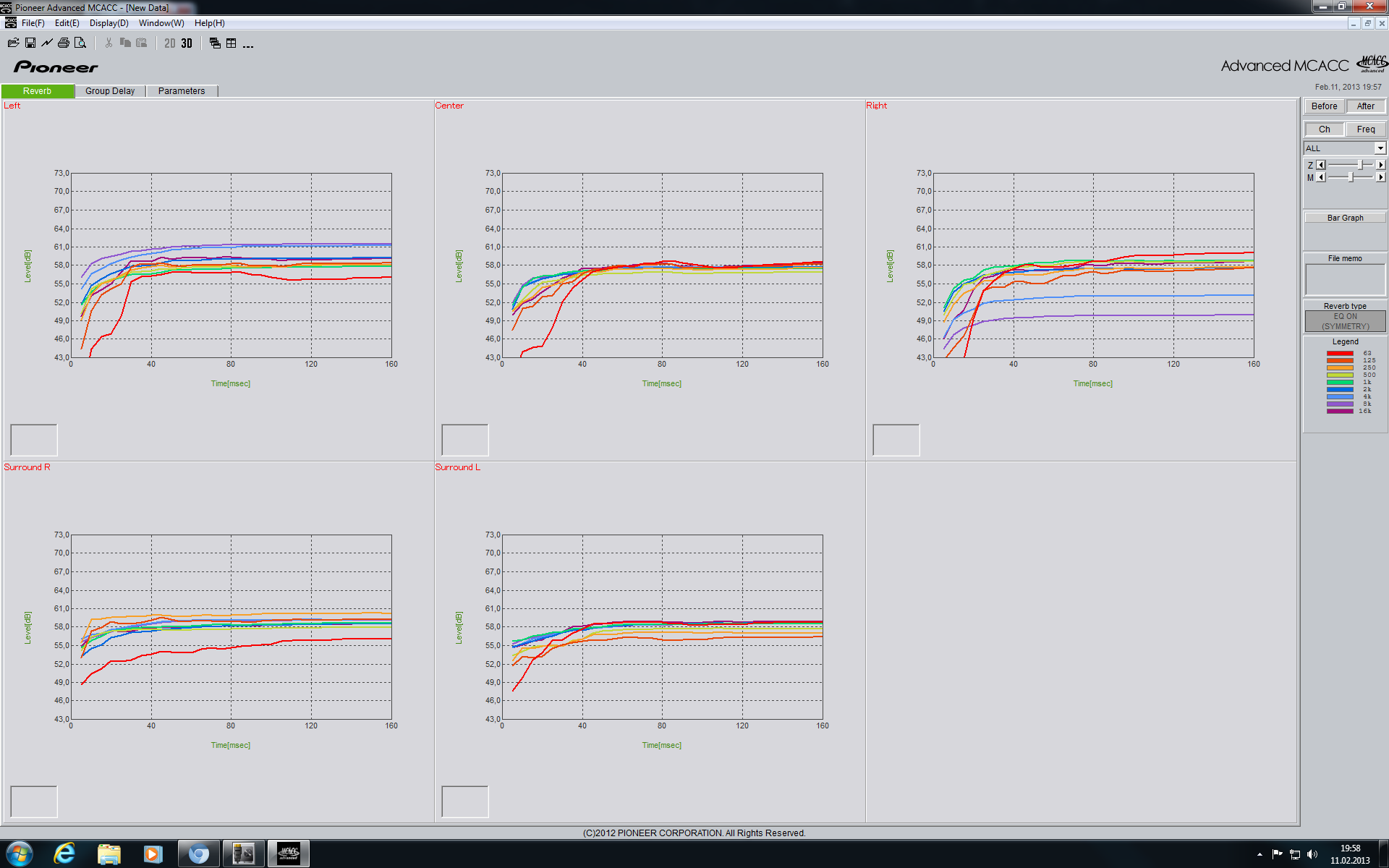The image size is (1389, 868).
Task: Switch to 3D graph view icon
Action: [x=187, y=43]
